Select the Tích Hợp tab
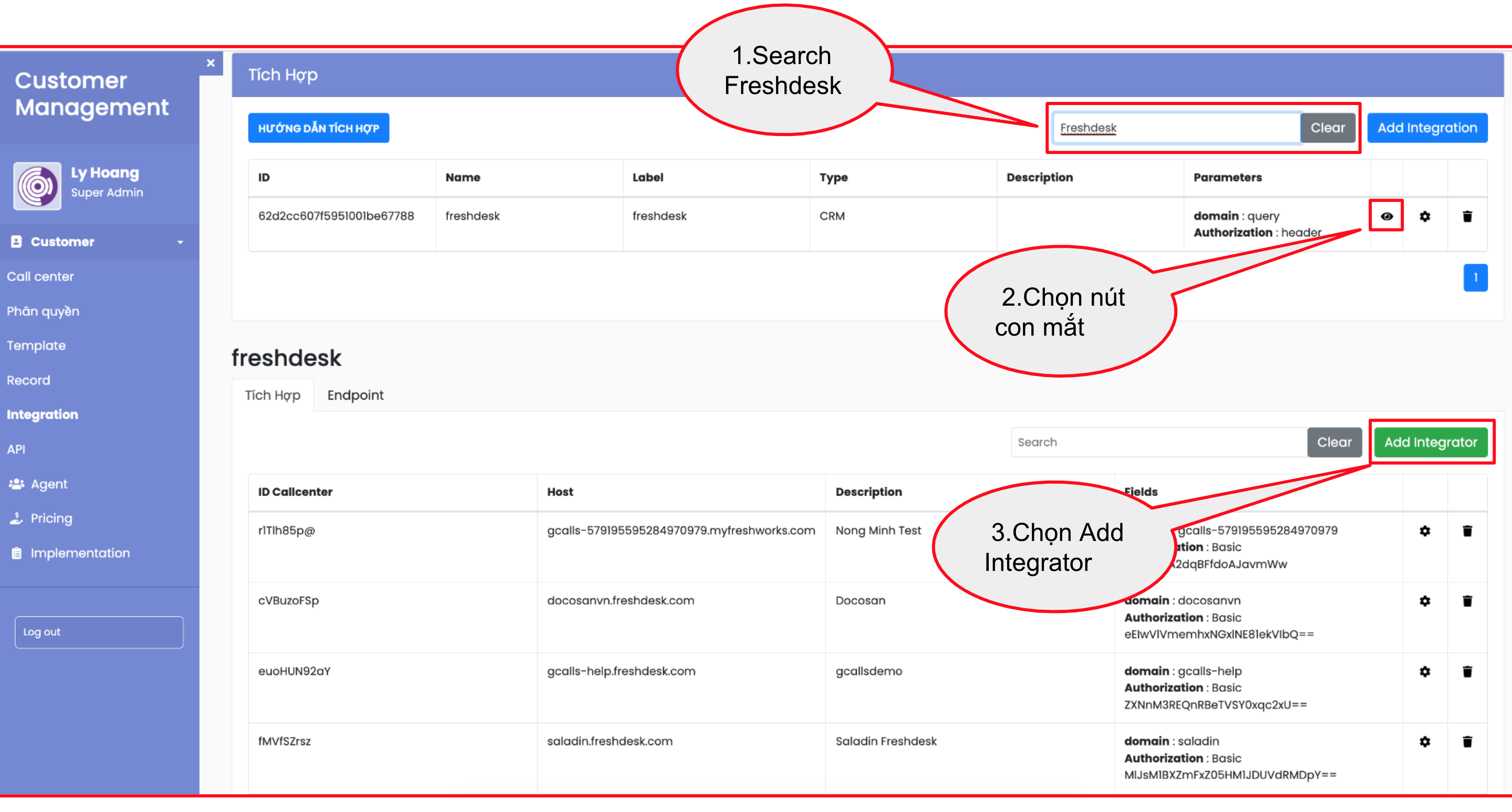 272,395
